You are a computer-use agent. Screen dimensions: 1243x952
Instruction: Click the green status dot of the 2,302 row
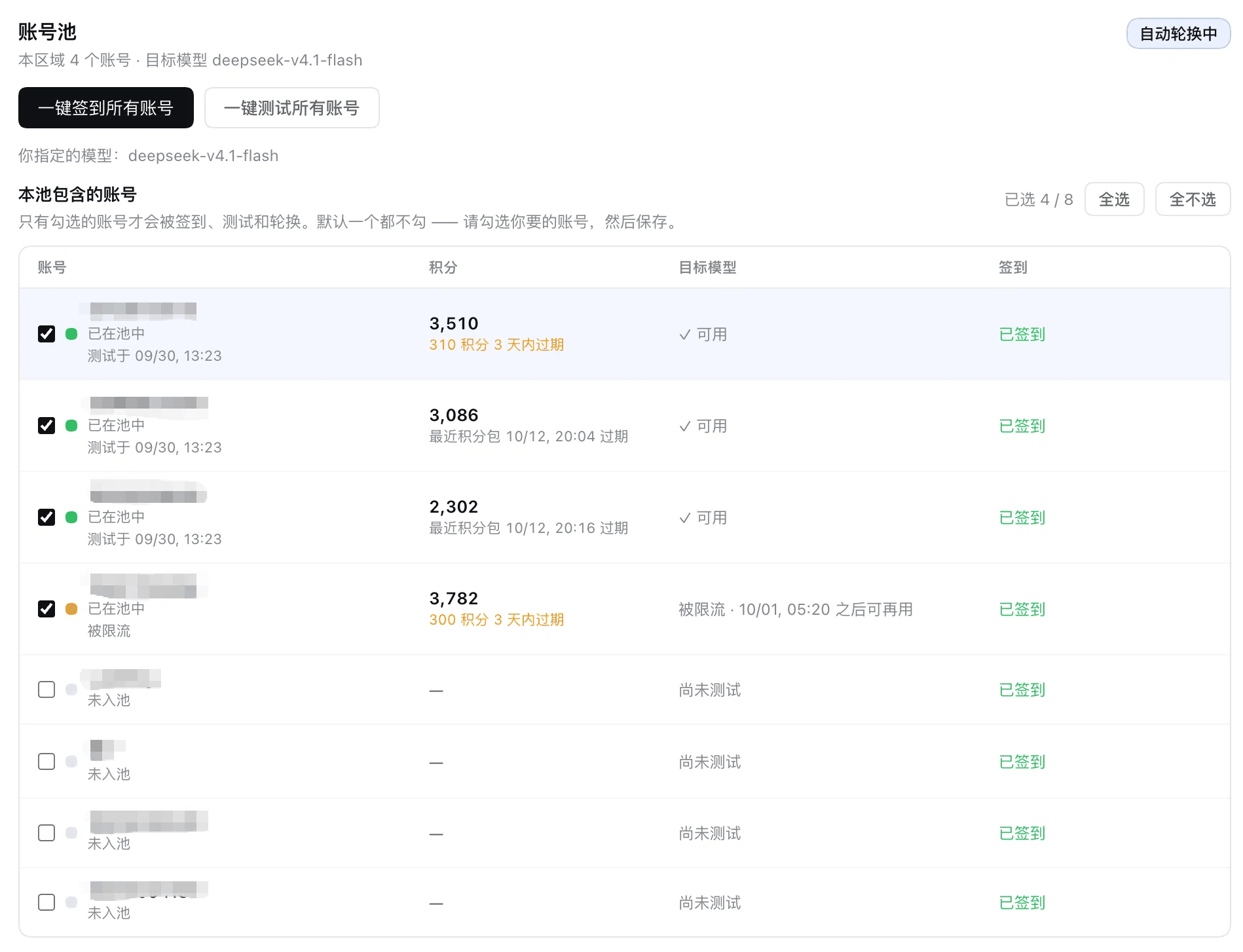click(71, 517)
